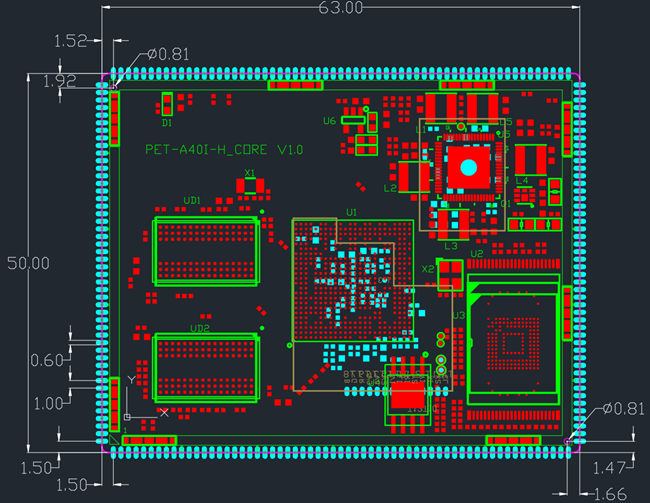Select the L3 inductor label
The image size is (650, 503).
coord(451,246)
